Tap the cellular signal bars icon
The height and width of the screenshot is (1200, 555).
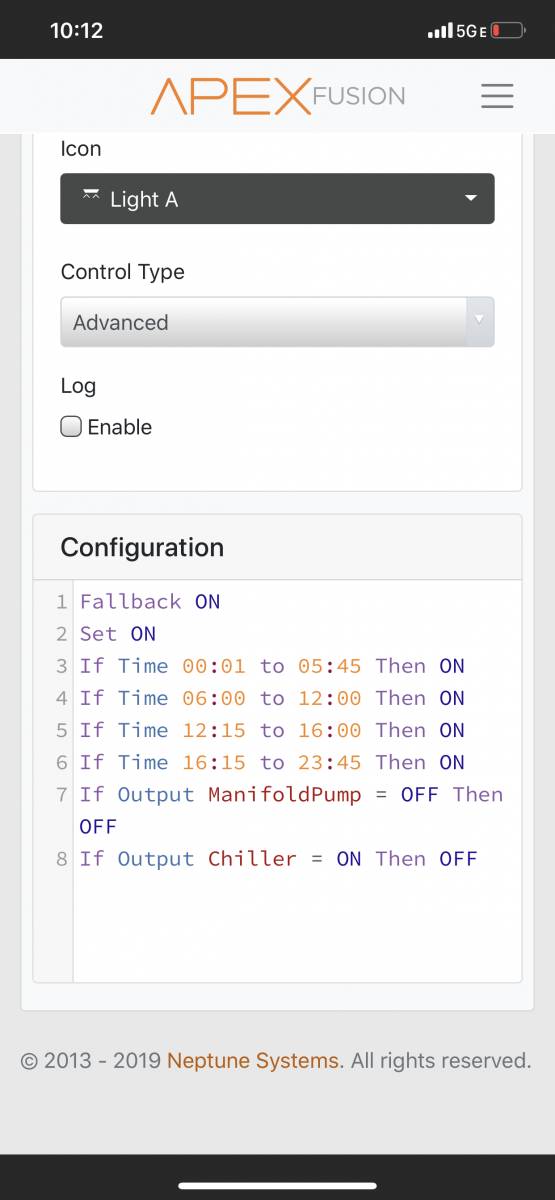pos(440,31)
